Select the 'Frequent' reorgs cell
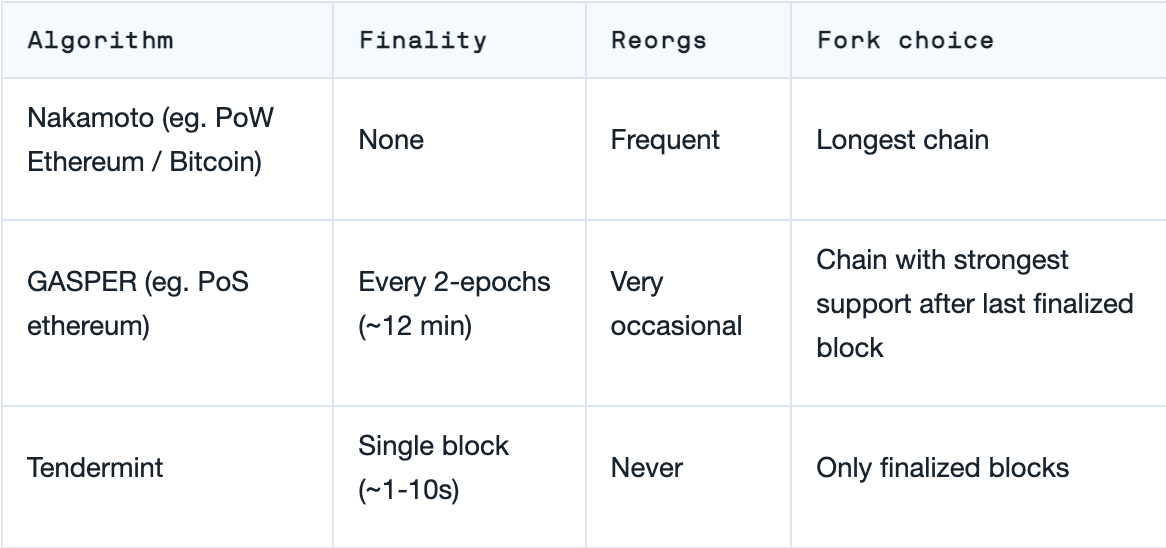1166x548 pixels. point(665,140)
